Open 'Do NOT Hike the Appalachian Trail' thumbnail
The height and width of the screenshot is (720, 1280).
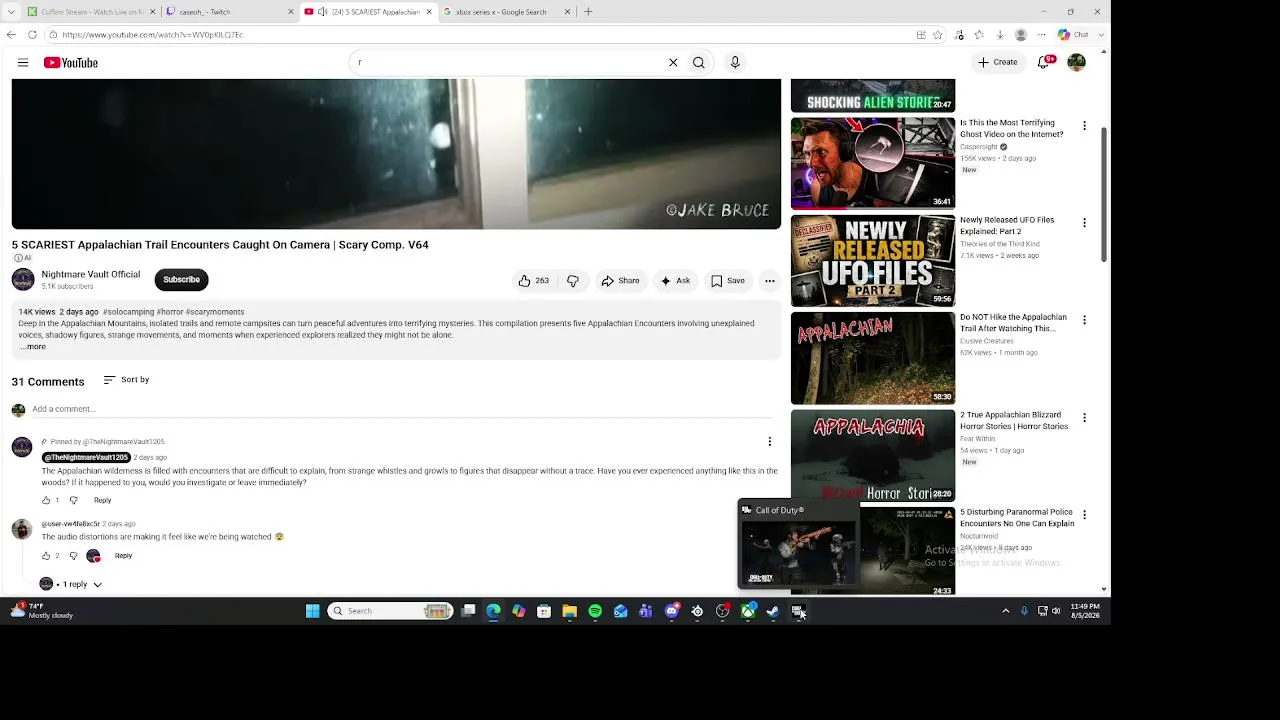[873, 358]
